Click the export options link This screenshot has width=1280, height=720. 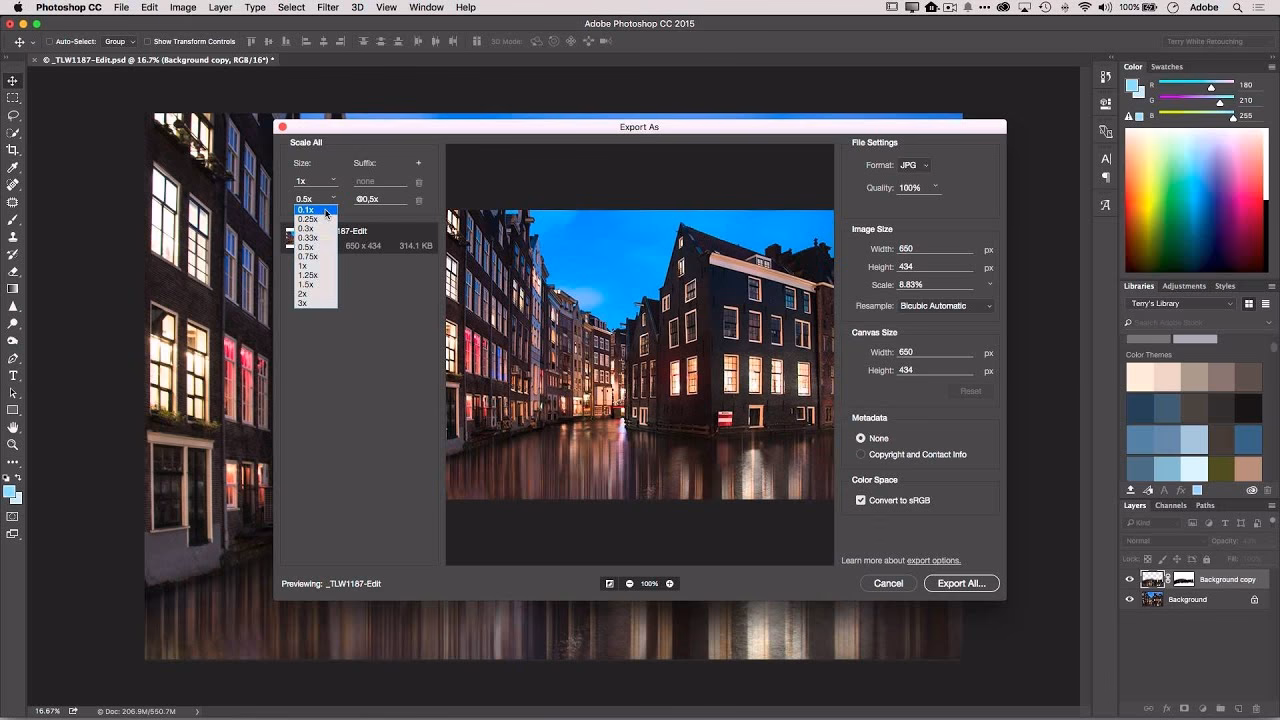pyautogui.click(x=933, y=560)
